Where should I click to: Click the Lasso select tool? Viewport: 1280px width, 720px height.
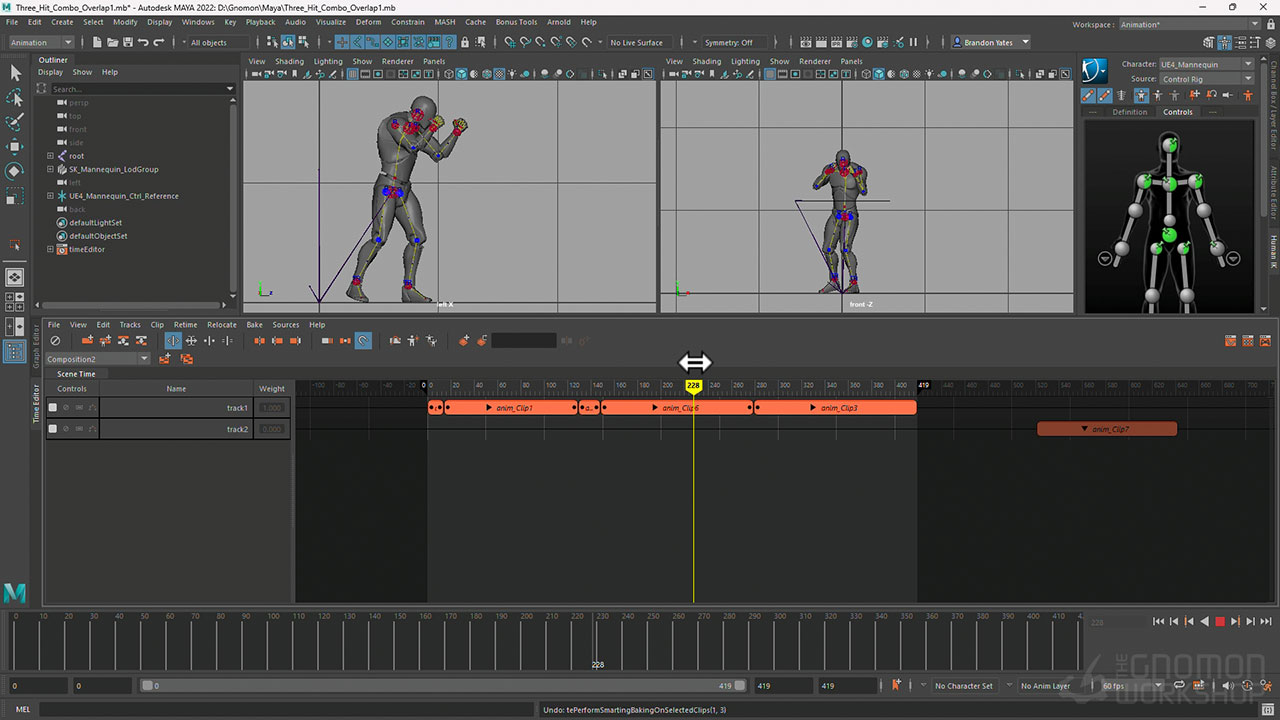point(15,97)
